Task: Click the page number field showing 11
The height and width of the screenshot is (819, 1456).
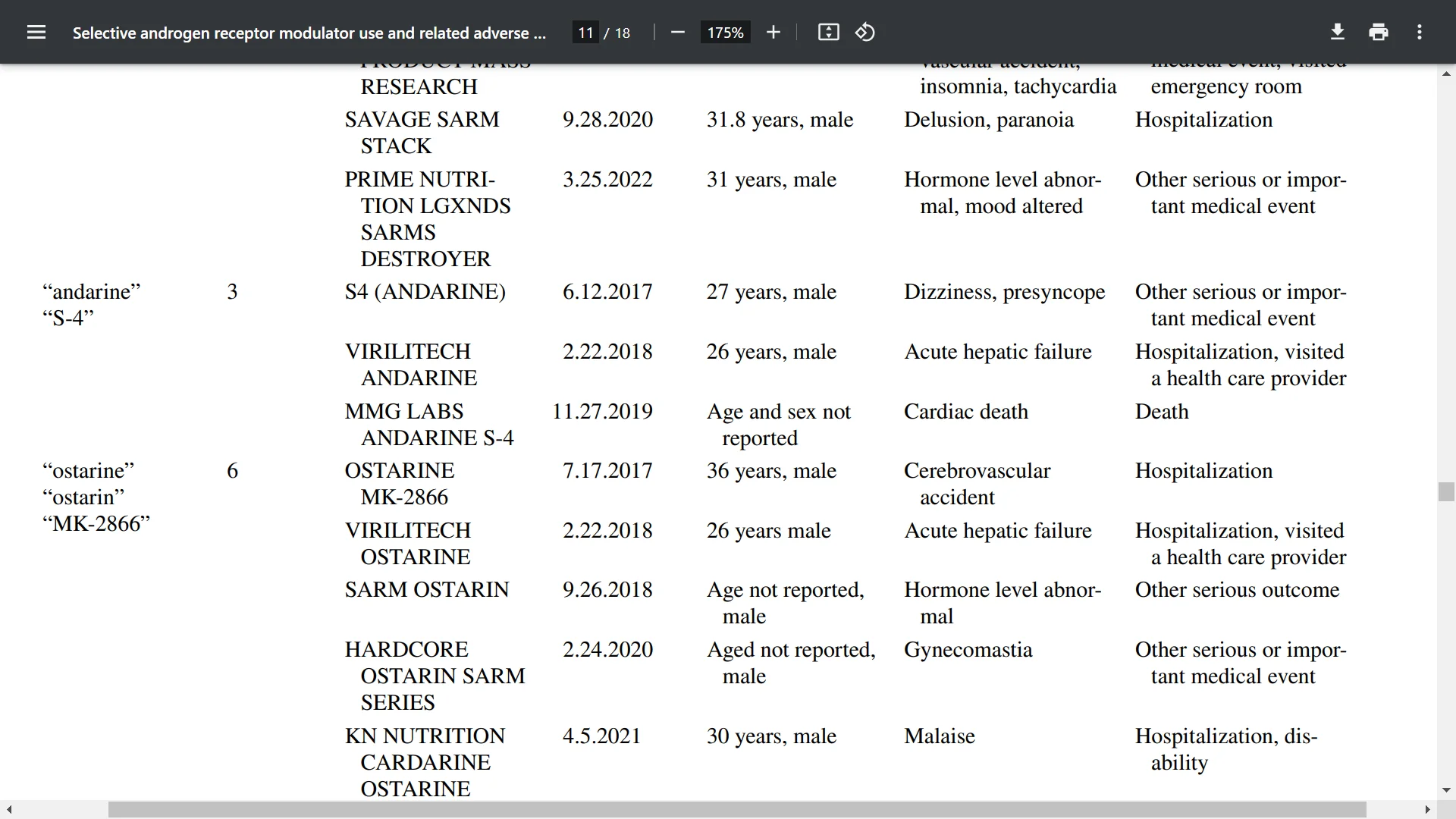Action: (585, 33)
